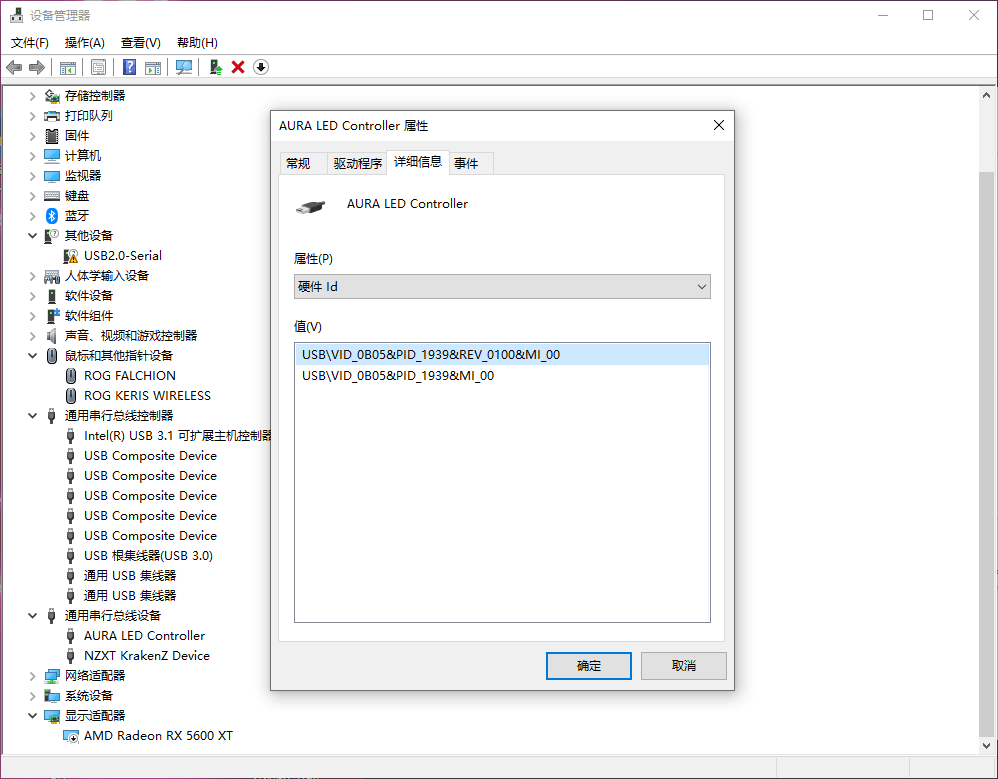Click the blue question mark help icon

pos(129,67)
